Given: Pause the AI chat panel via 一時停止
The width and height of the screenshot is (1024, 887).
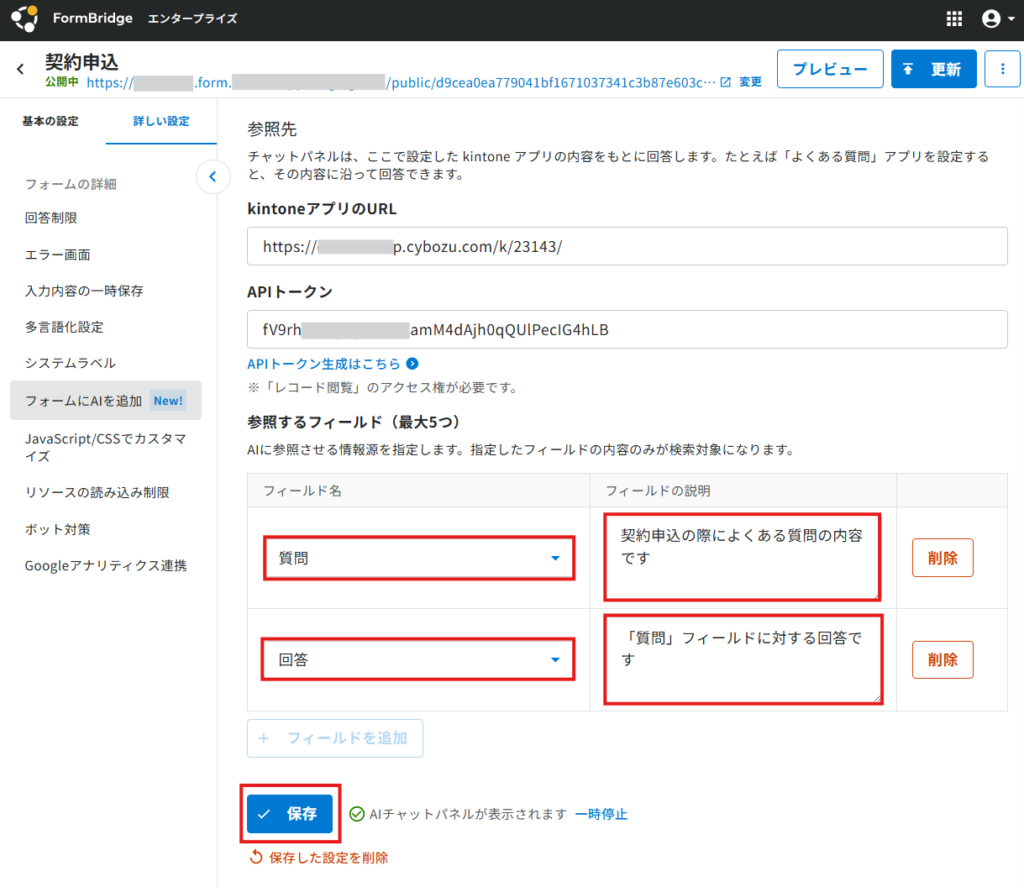Looking at the screenshot, I should 601,814.
